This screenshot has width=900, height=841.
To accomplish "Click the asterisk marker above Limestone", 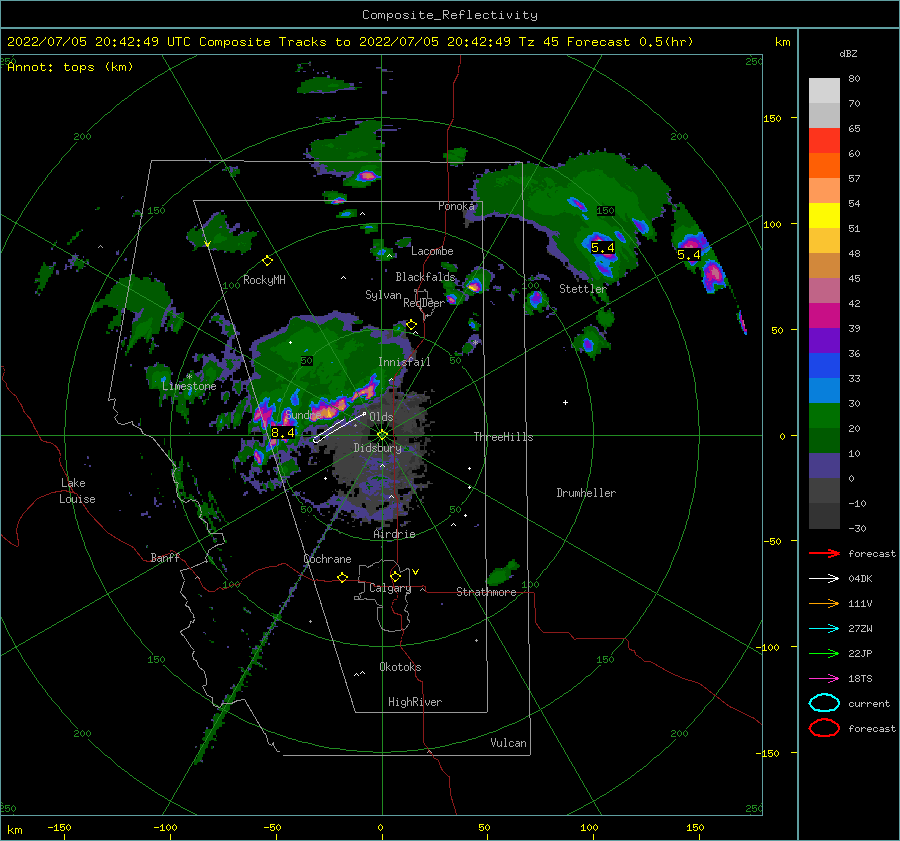I will click(189, 377).
